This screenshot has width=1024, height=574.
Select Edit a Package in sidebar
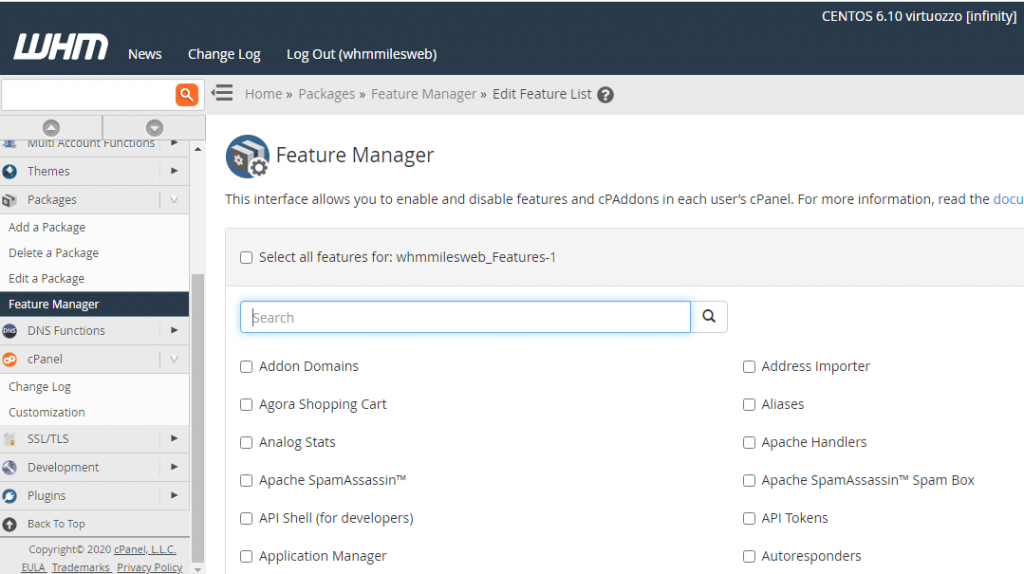46,278
